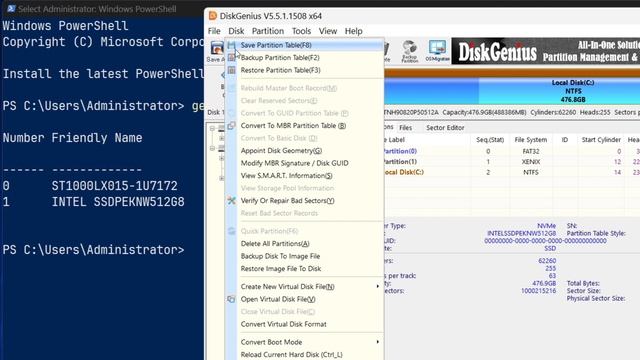Click the ID column header
640x360 pixels.
[x=564, y=140]
